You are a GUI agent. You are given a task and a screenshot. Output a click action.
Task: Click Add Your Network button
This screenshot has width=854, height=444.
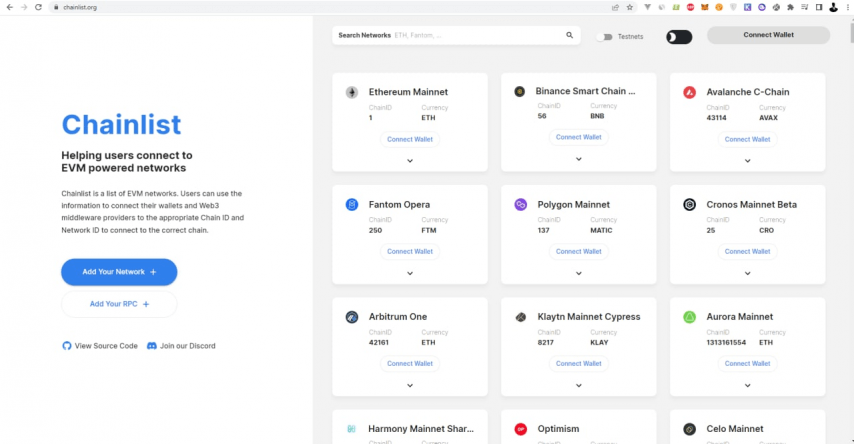tap(119, 272)
